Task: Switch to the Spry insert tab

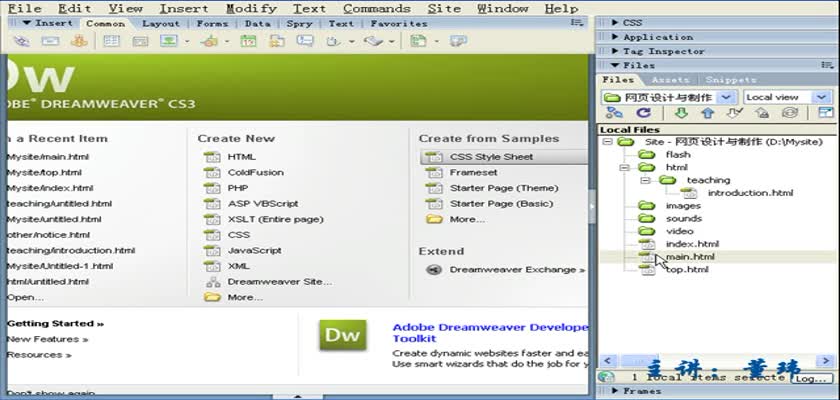Action: coord(299,24)
